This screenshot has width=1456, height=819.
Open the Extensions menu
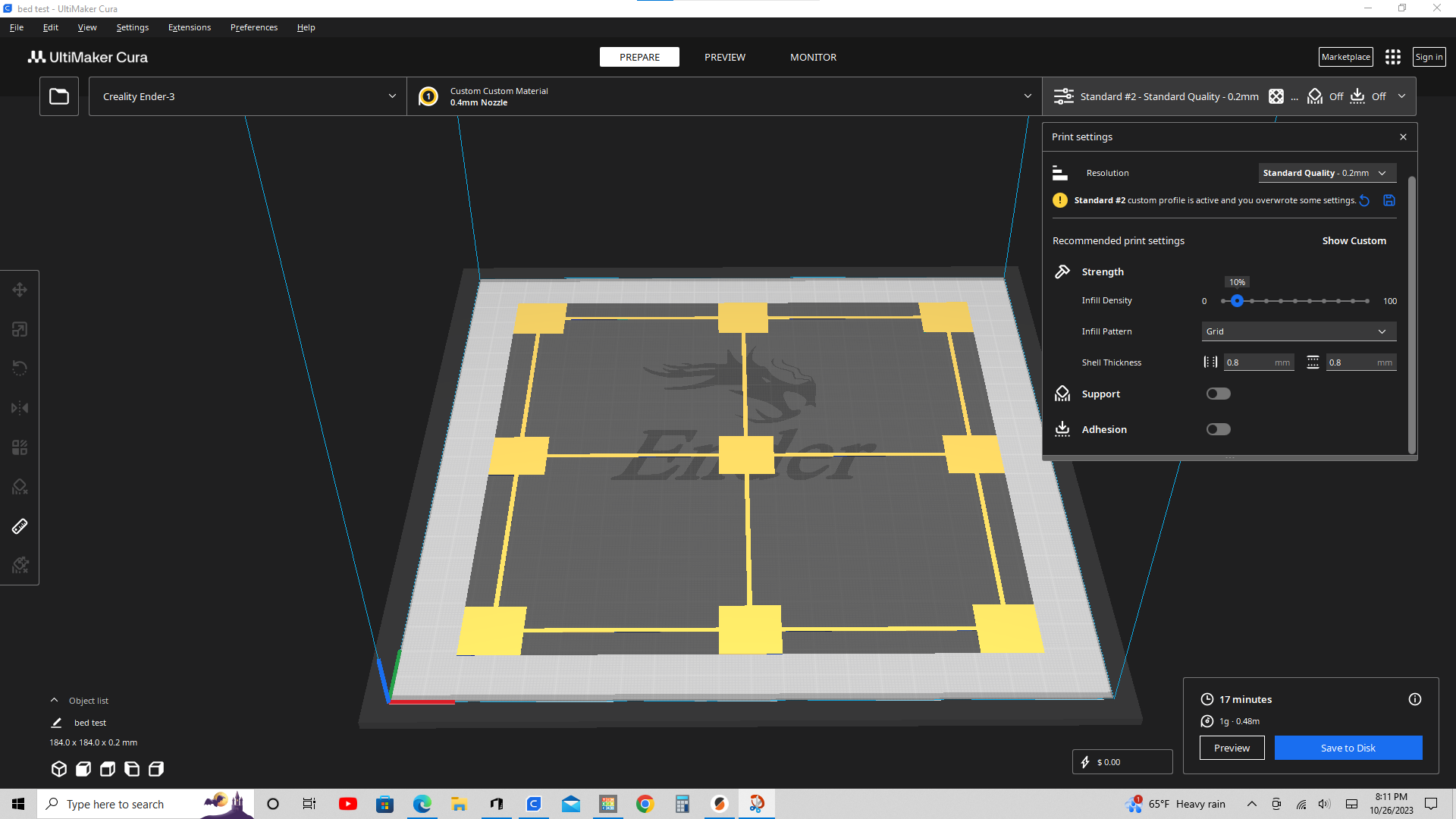[x=189, y=27]
